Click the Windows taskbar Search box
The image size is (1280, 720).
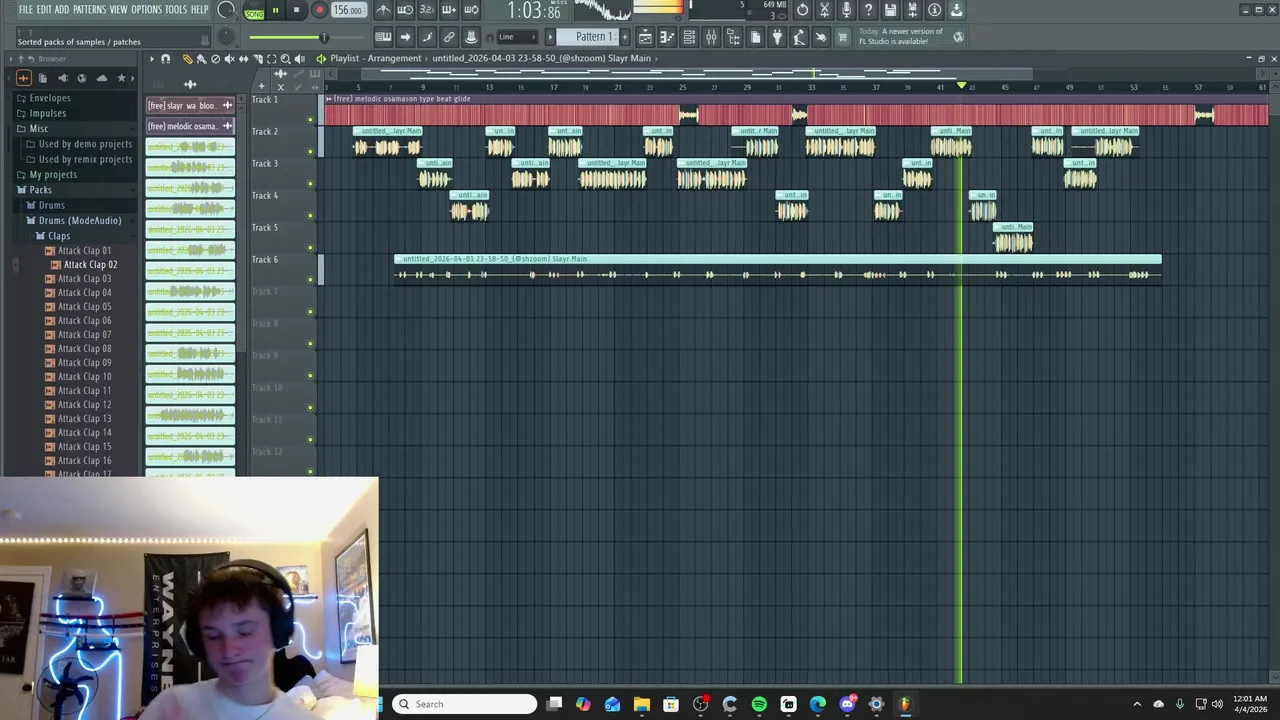pyautogui.click(x=464, y=704)
